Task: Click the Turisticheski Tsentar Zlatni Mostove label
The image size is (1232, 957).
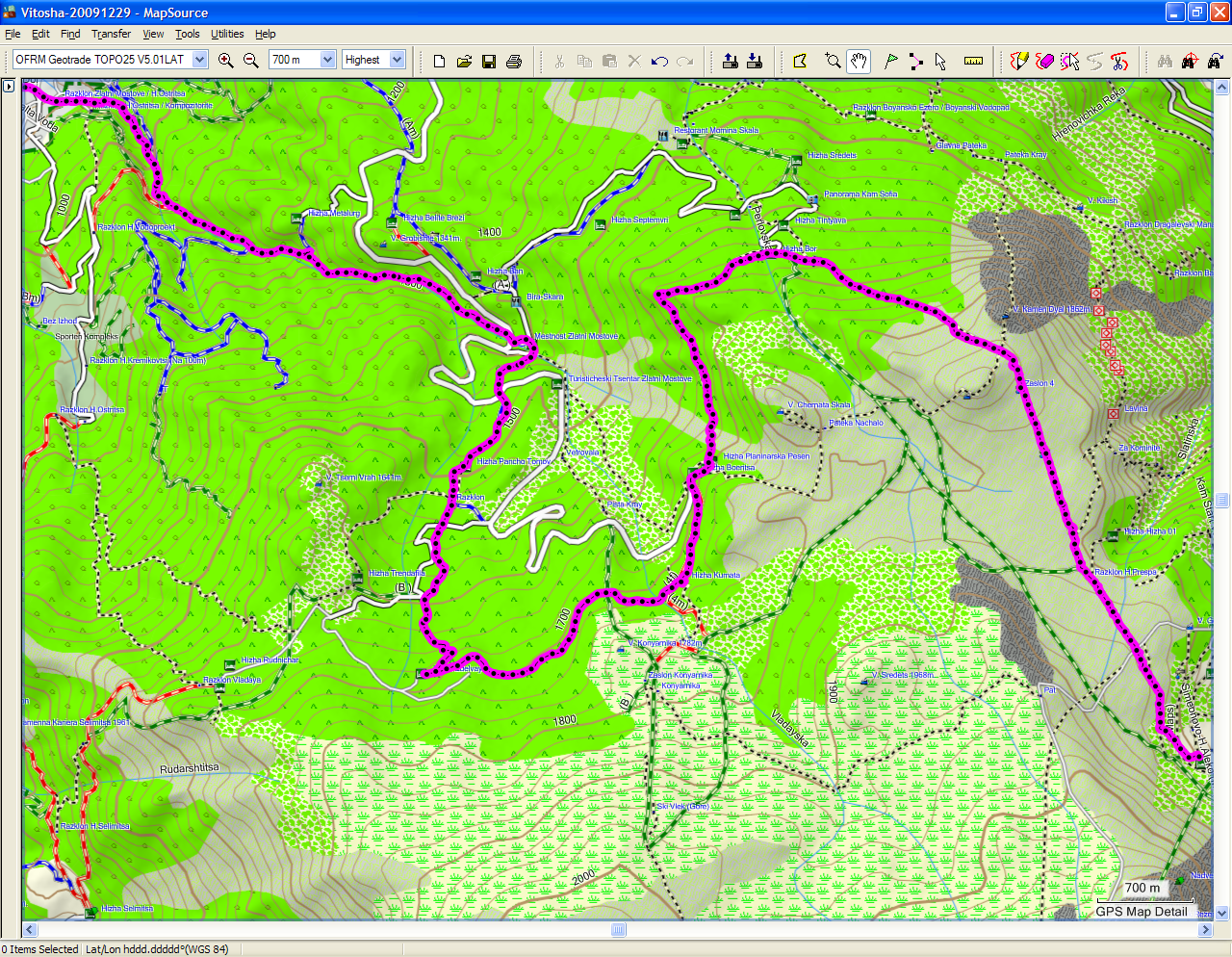Action: coord(630,378)
